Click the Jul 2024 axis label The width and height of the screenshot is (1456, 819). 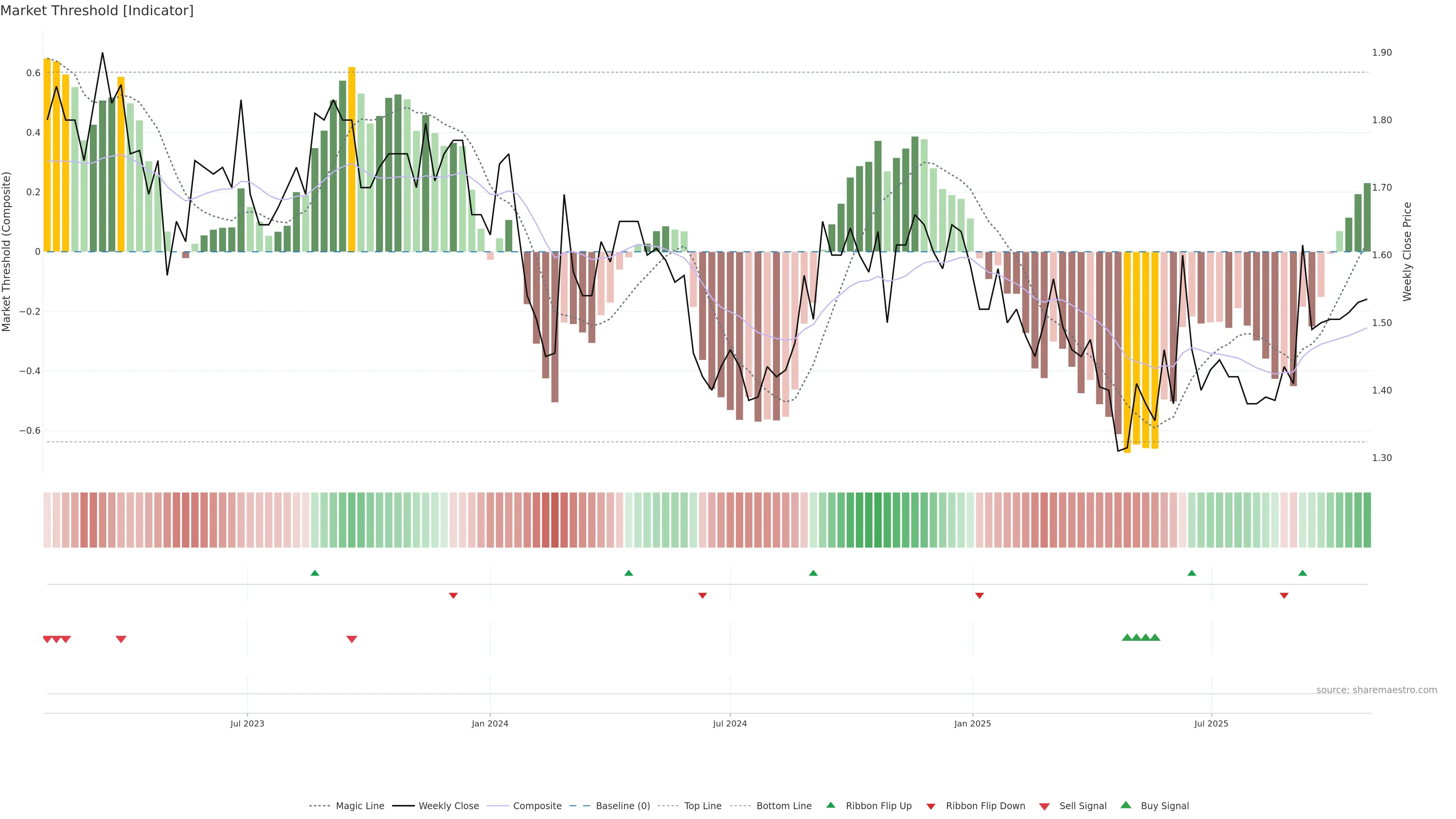[730, 723]
